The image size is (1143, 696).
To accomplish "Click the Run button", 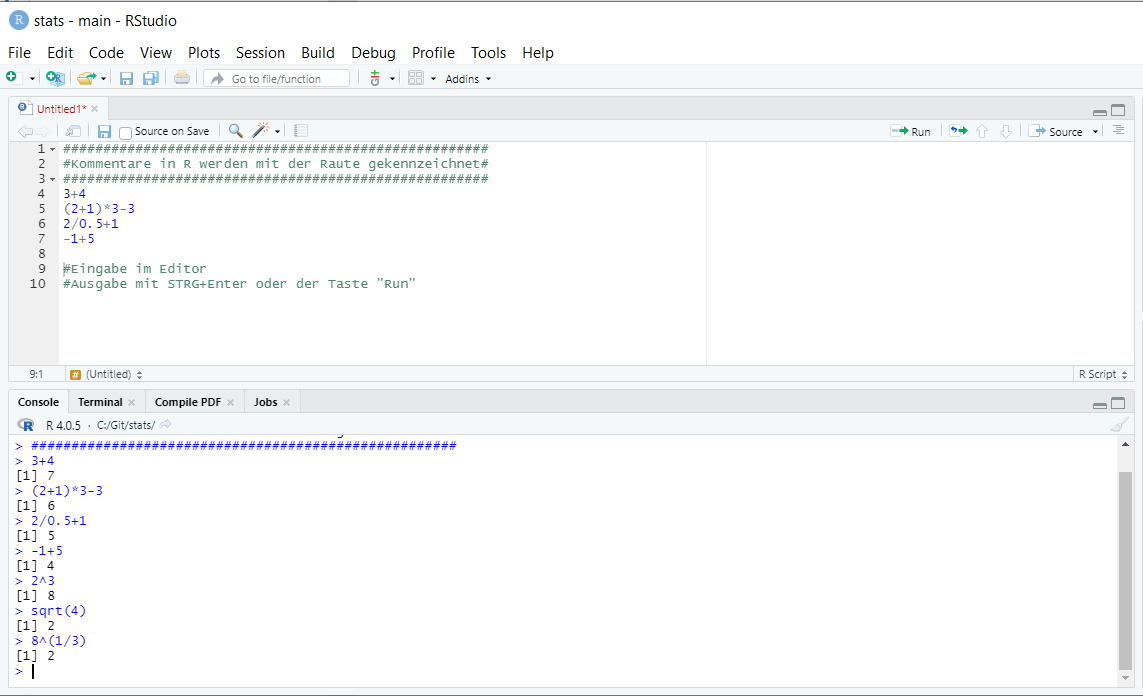I will (x=911, y=131).
